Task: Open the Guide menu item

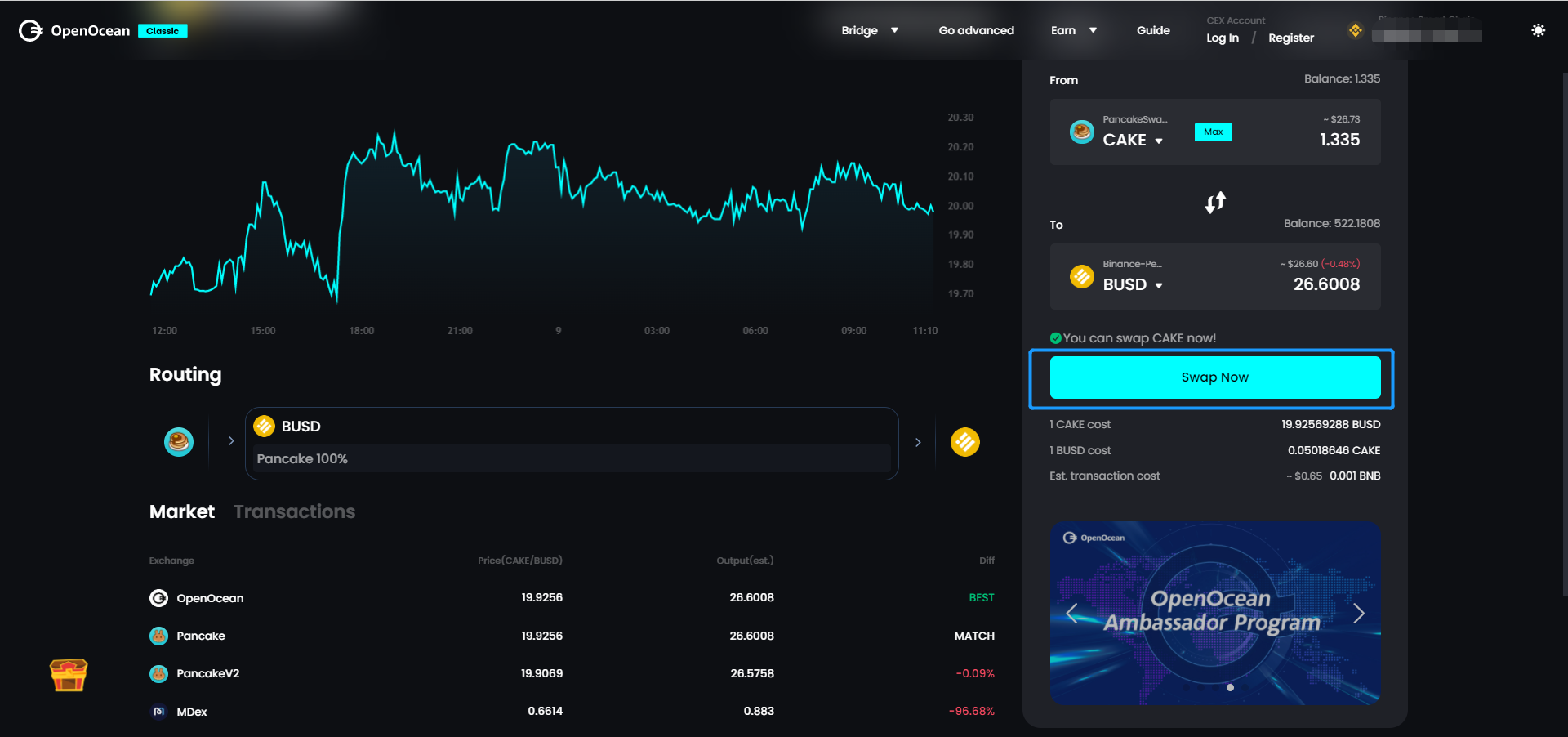Action: click(x=1153, y=30)
